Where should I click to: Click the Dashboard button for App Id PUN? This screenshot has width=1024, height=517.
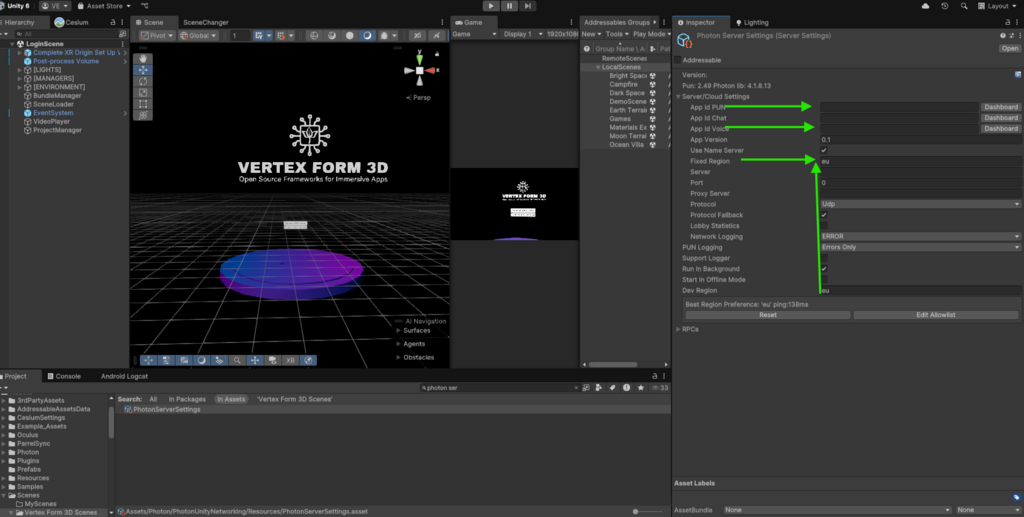tap(1000, 107)
